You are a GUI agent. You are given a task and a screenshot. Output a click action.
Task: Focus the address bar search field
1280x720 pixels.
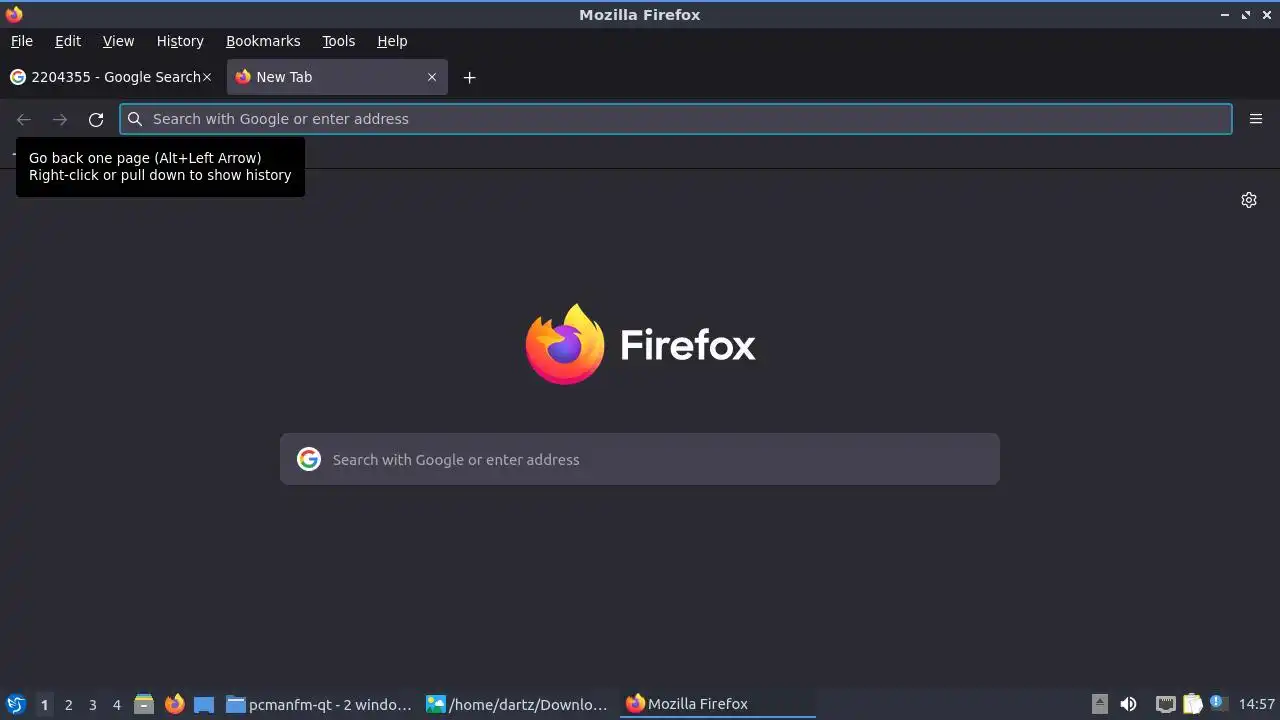[x=676, y=119]
